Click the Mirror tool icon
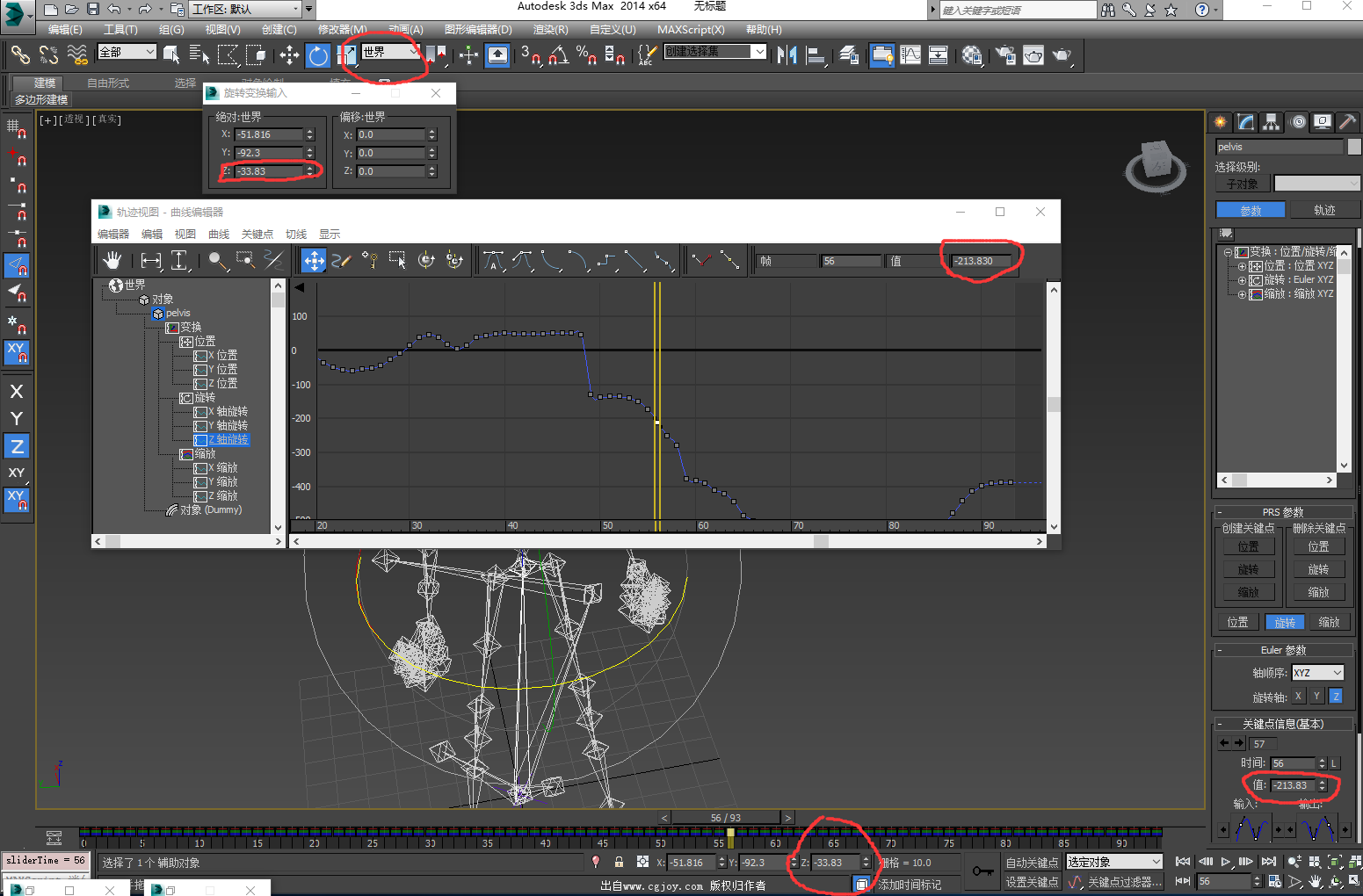The height and width of the screenshot is (896, 1363). (x=787, y=55)
